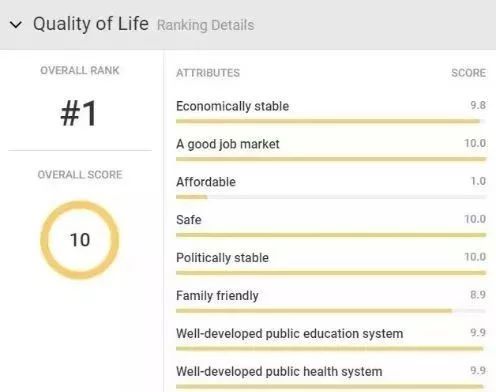
Task: Click the Politically stable attribute
Action: click(x=222, y=258)
